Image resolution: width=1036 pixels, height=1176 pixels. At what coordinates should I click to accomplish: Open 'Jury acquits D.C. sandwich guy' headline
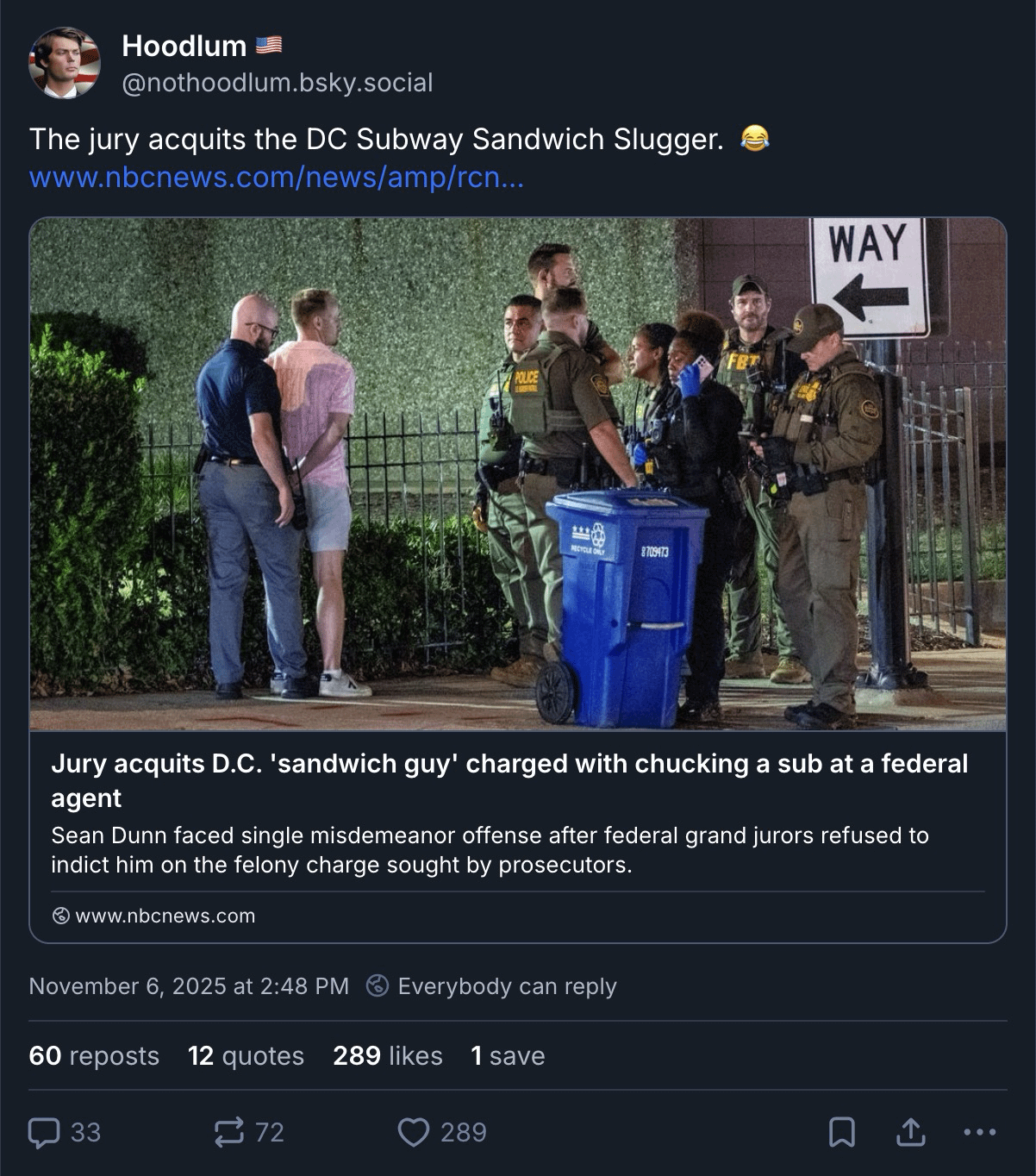[509, 780]
